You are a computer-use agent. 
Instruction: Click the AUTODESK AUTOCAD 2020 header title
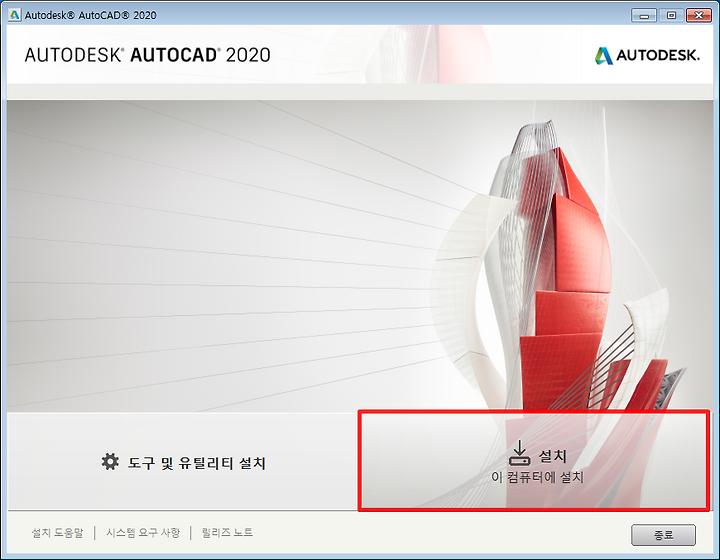(147, 55)
